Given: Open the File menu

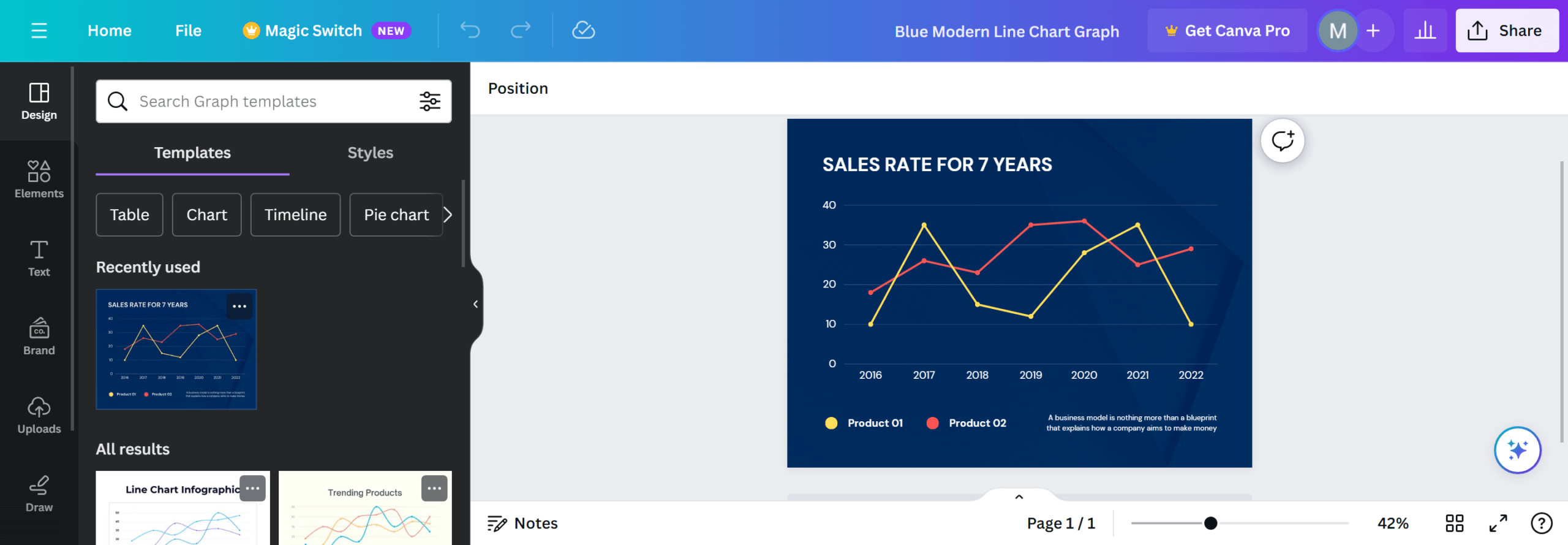Looking at the screenshot, I should pos(188,31).
